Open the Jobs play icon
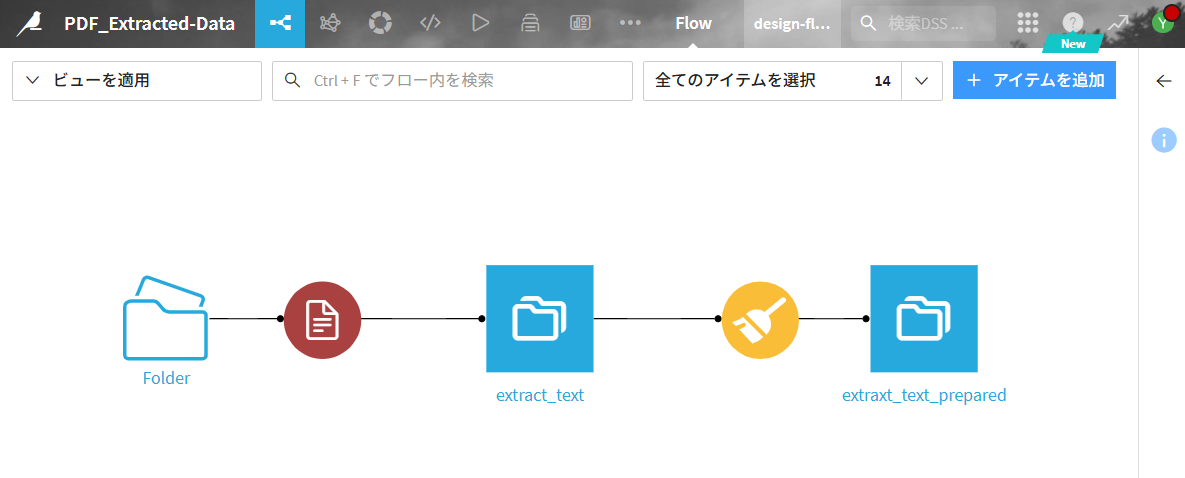Viewport: 1185px width, 478px height. (x=480, y=23)
